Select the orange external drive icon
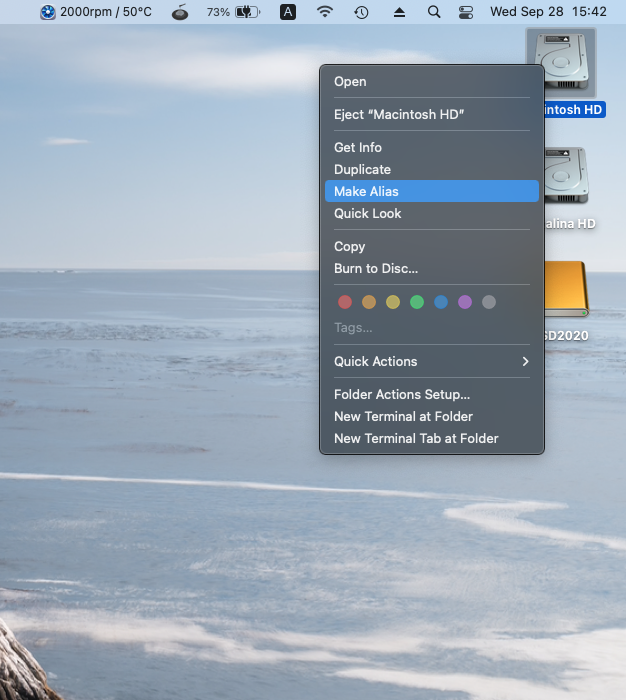 [x=566, y=289]
